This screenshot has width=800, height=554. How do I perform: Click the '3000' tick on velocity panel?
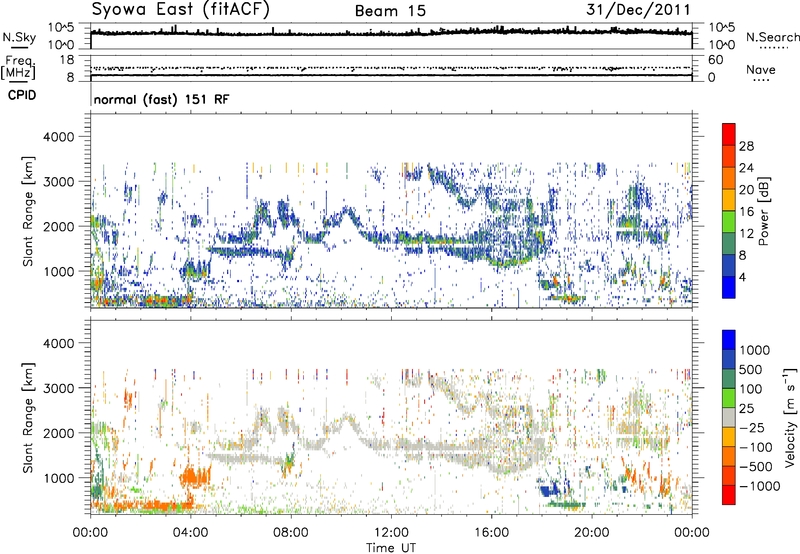pyautogui.click(x=58, y=388)
